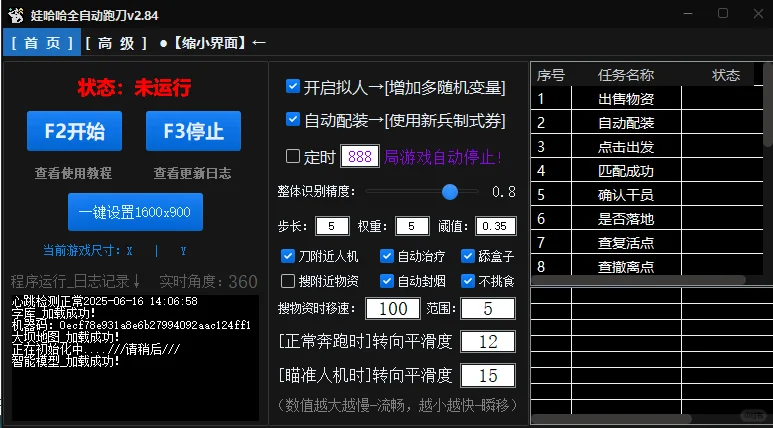The width and height of the screenshot is (773, 428).
Task: Adjust the 整体识别精度 slider handle
Action: 450,191
